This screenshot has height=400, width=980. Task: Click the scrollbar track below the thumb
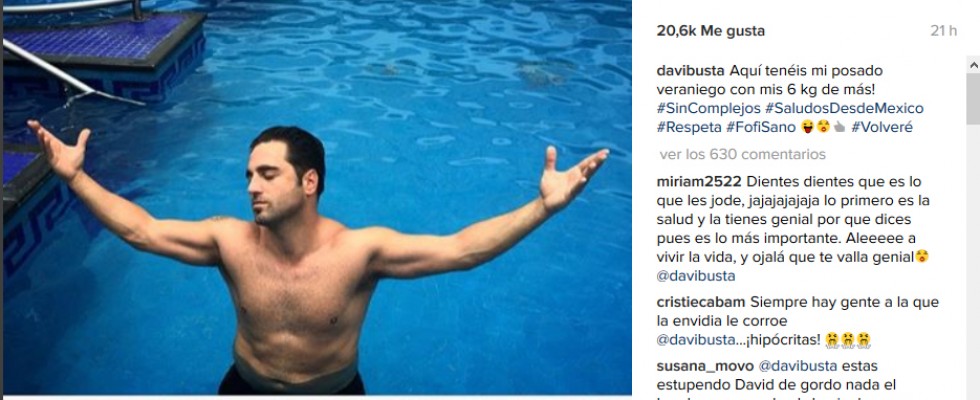tap(973, 262)
